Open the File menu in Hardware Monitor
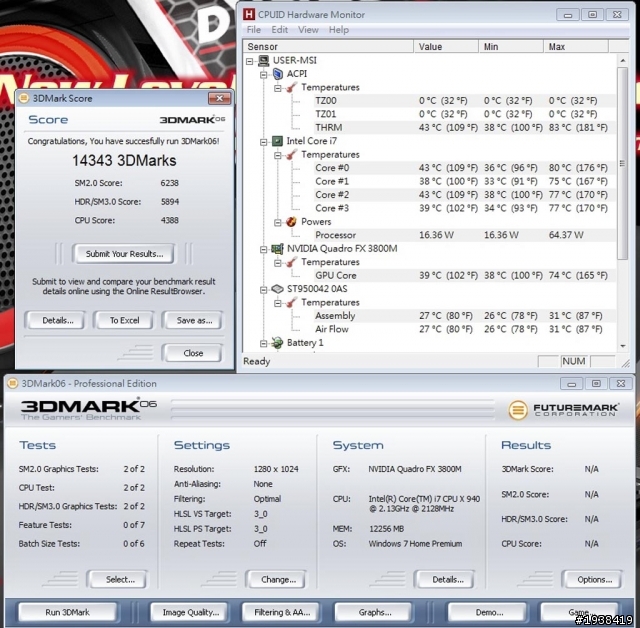 tap(253, 30)
